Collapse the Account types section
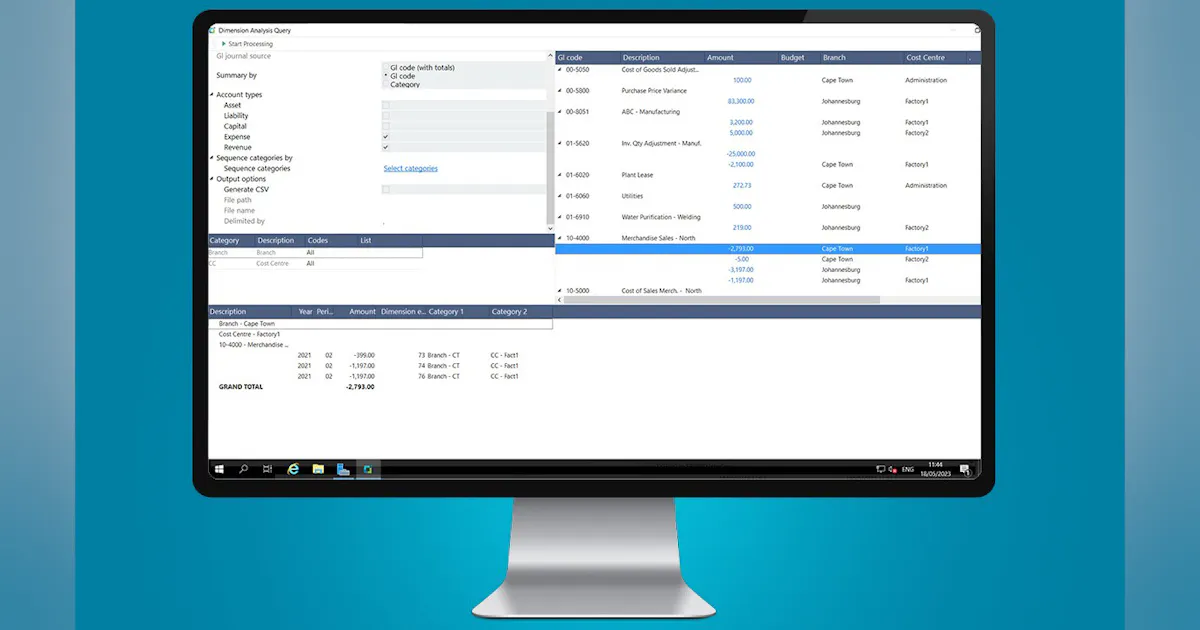The width and height of the screenshot is (1200, 630). click(210, 94)
